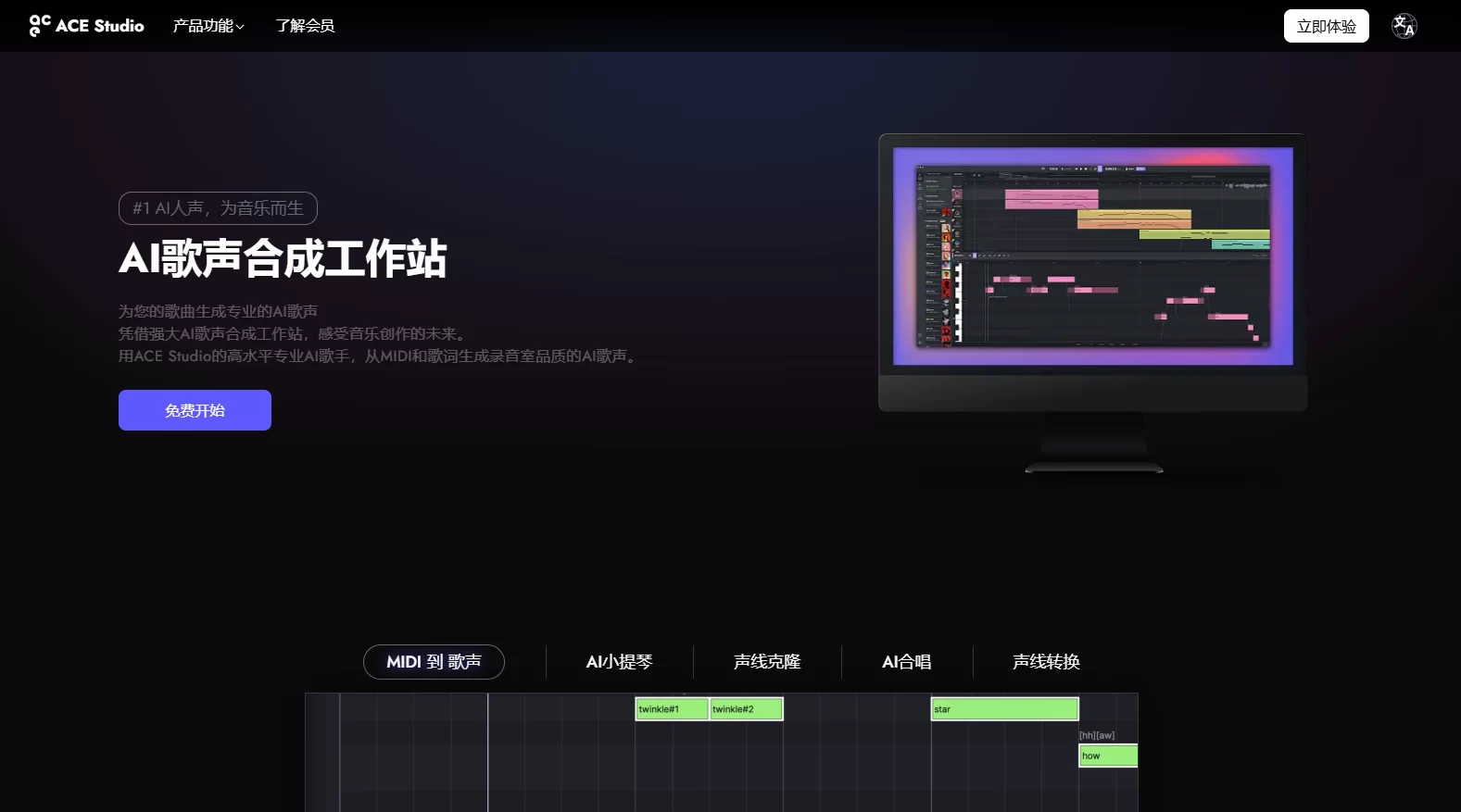
Task: Open the 了解会员 page
Action: pyautogui.click(x=305, y=26)
